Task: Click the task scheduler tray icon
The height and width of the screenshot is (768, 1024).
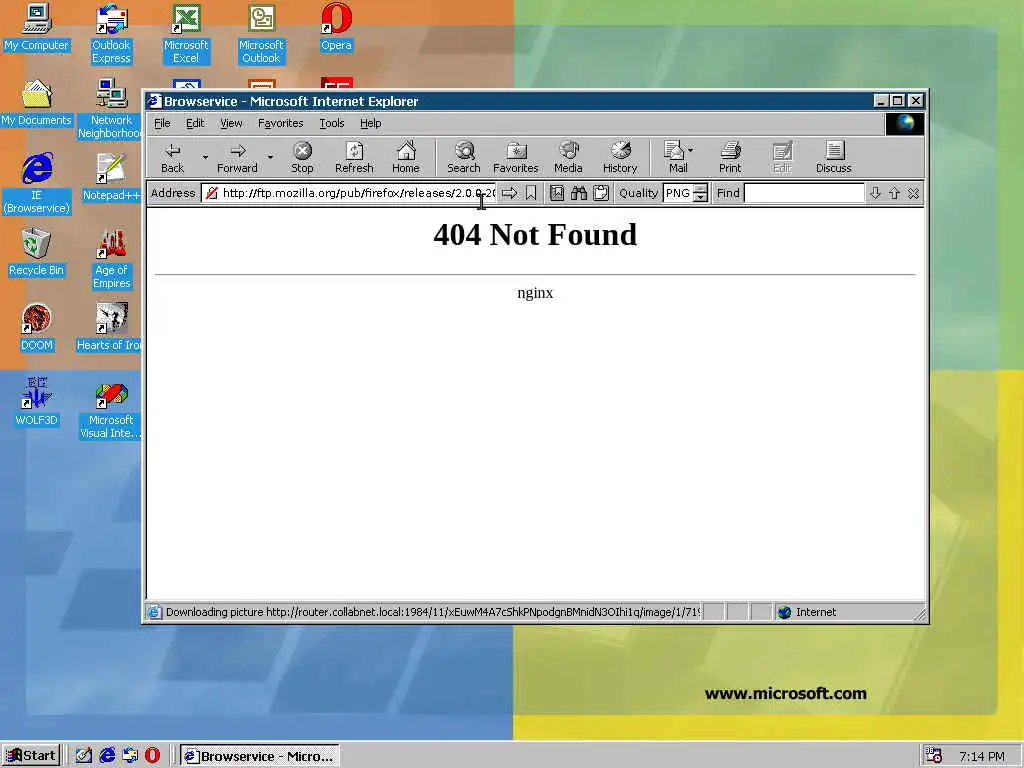Action: (x=933, y=756)
